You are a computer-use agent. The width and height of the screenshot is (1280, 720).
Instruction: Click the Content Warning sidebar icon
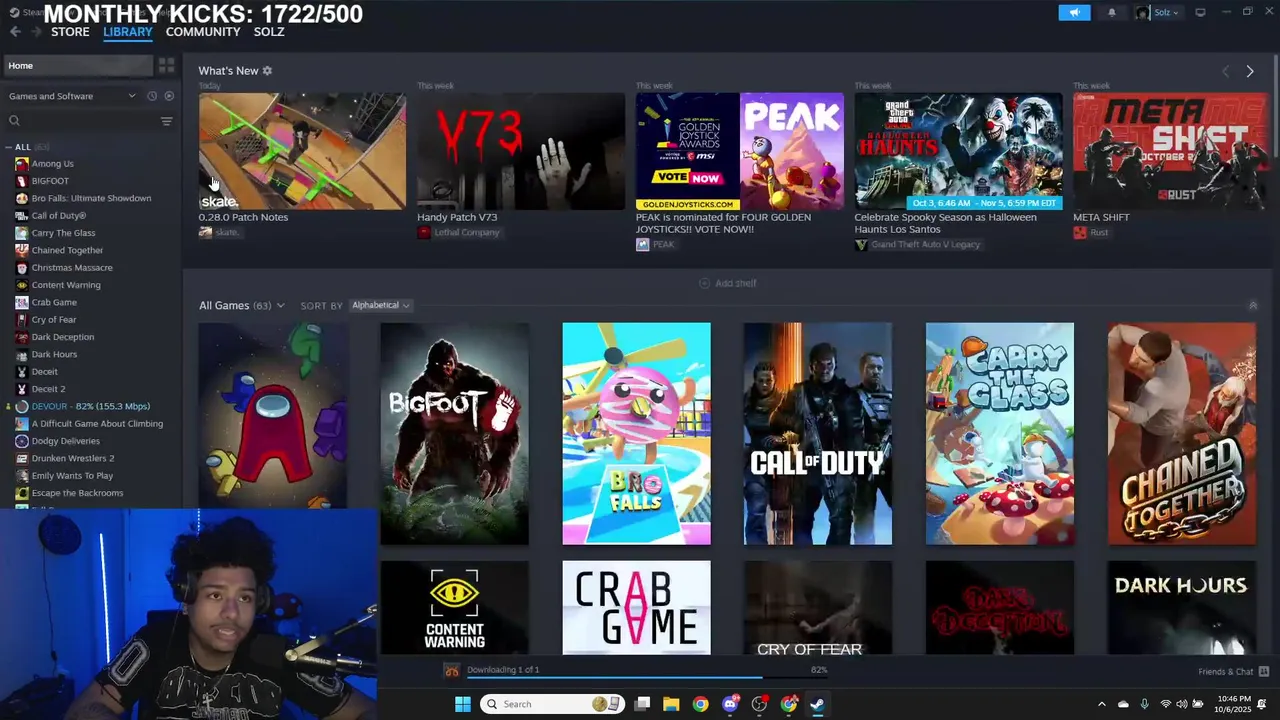[x=22, y=285]
